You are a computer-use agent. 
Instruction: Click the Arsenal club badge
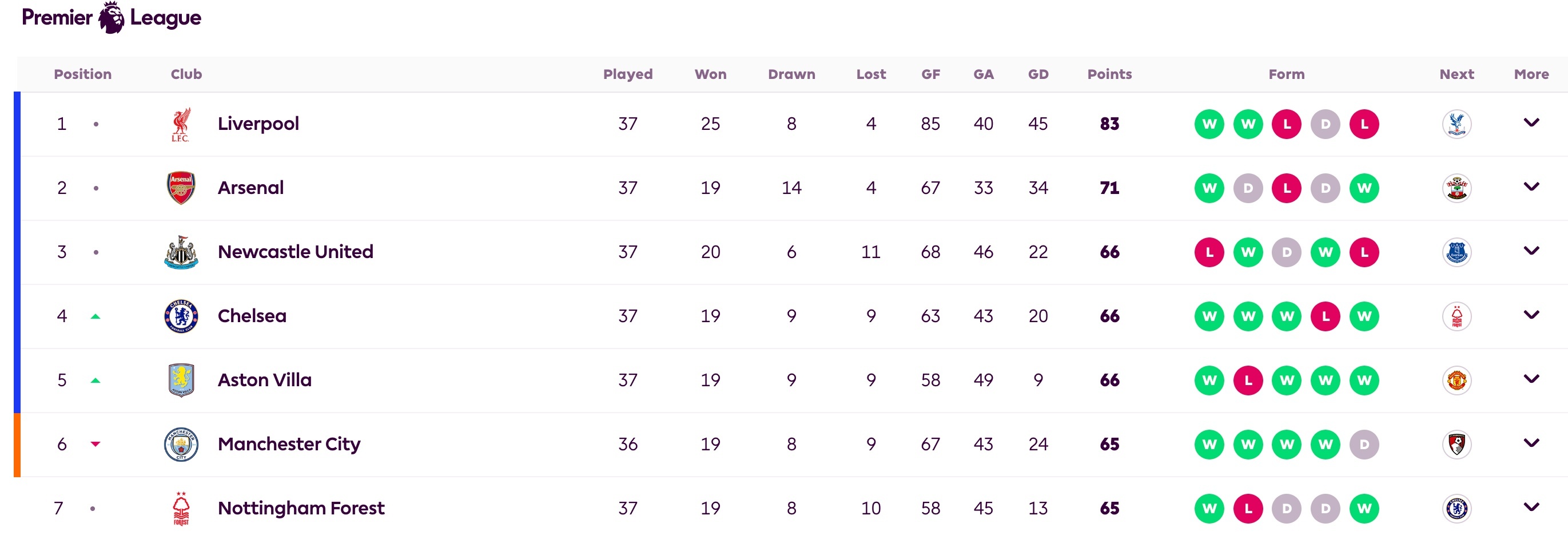click(x=181, y=188)
